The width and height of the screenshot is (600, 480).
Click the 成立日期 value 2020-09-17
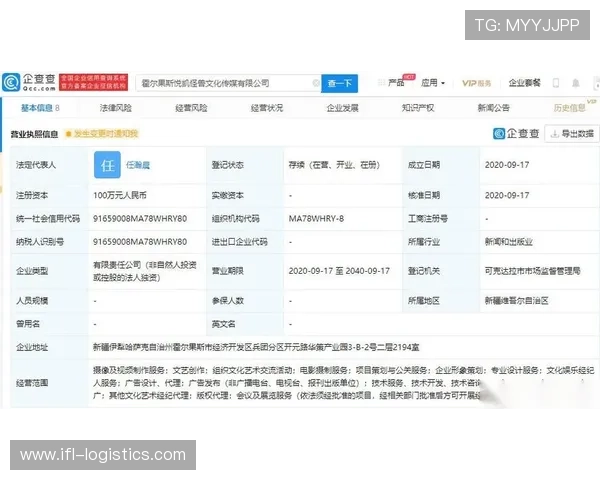(507, 165)
